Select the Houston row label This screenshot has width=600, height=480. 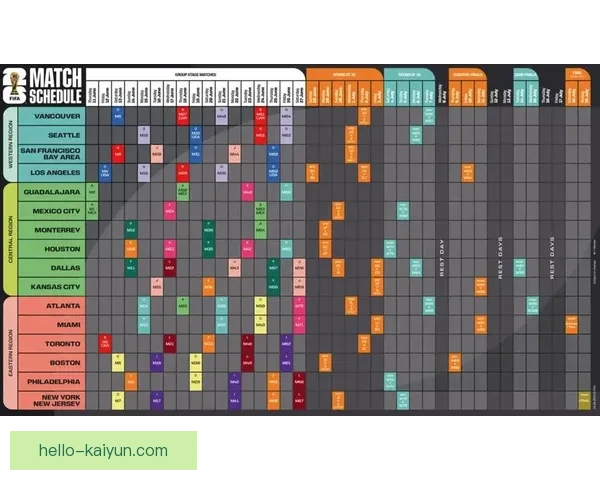coord(51,249)
